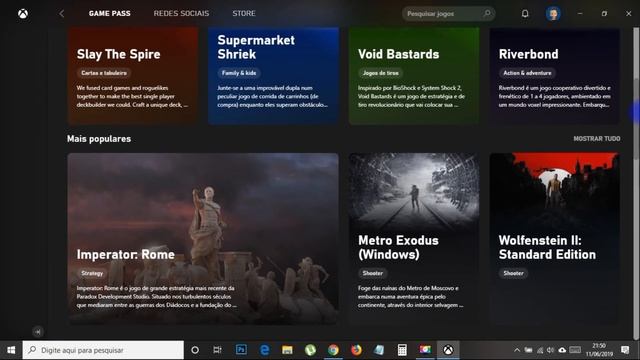Open Google Chrome from taskbar

pyautogui.click(x=333, y=350)
